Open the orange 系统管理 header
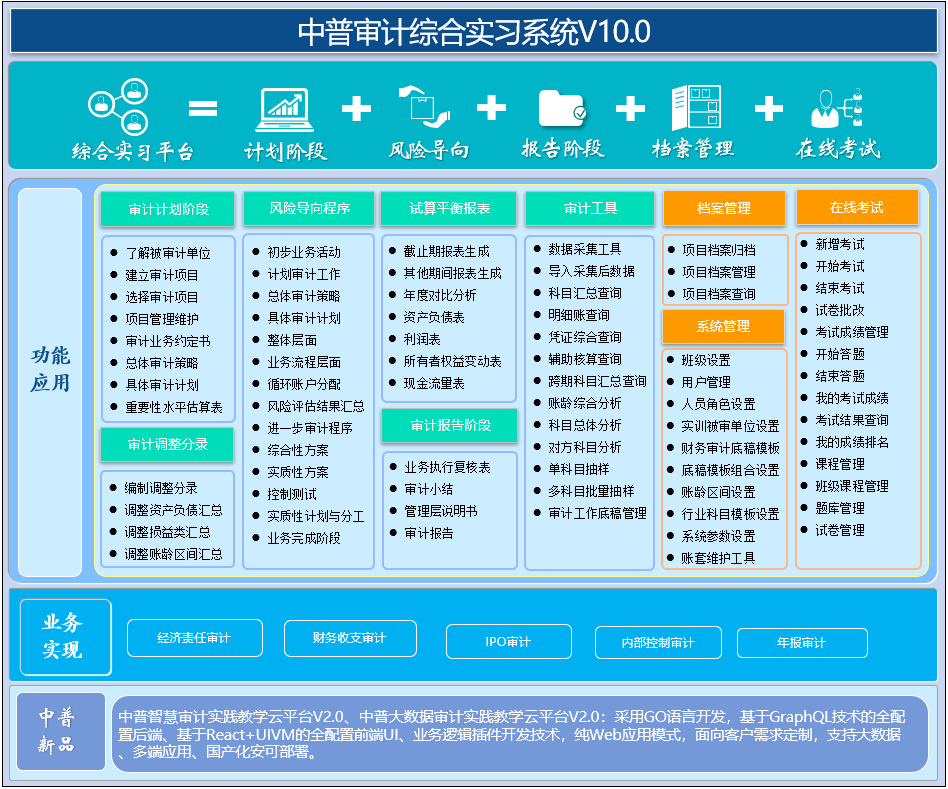The image size is (948, 789). click(723, 326)
